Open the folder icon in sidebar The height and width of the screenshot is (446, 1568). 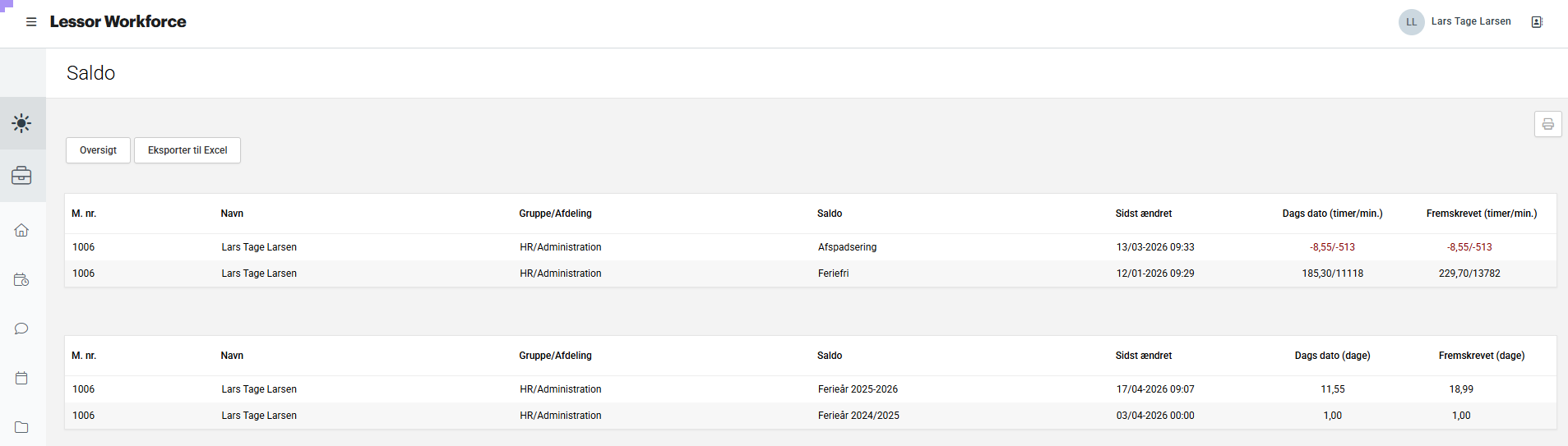(x=22, y=427)
